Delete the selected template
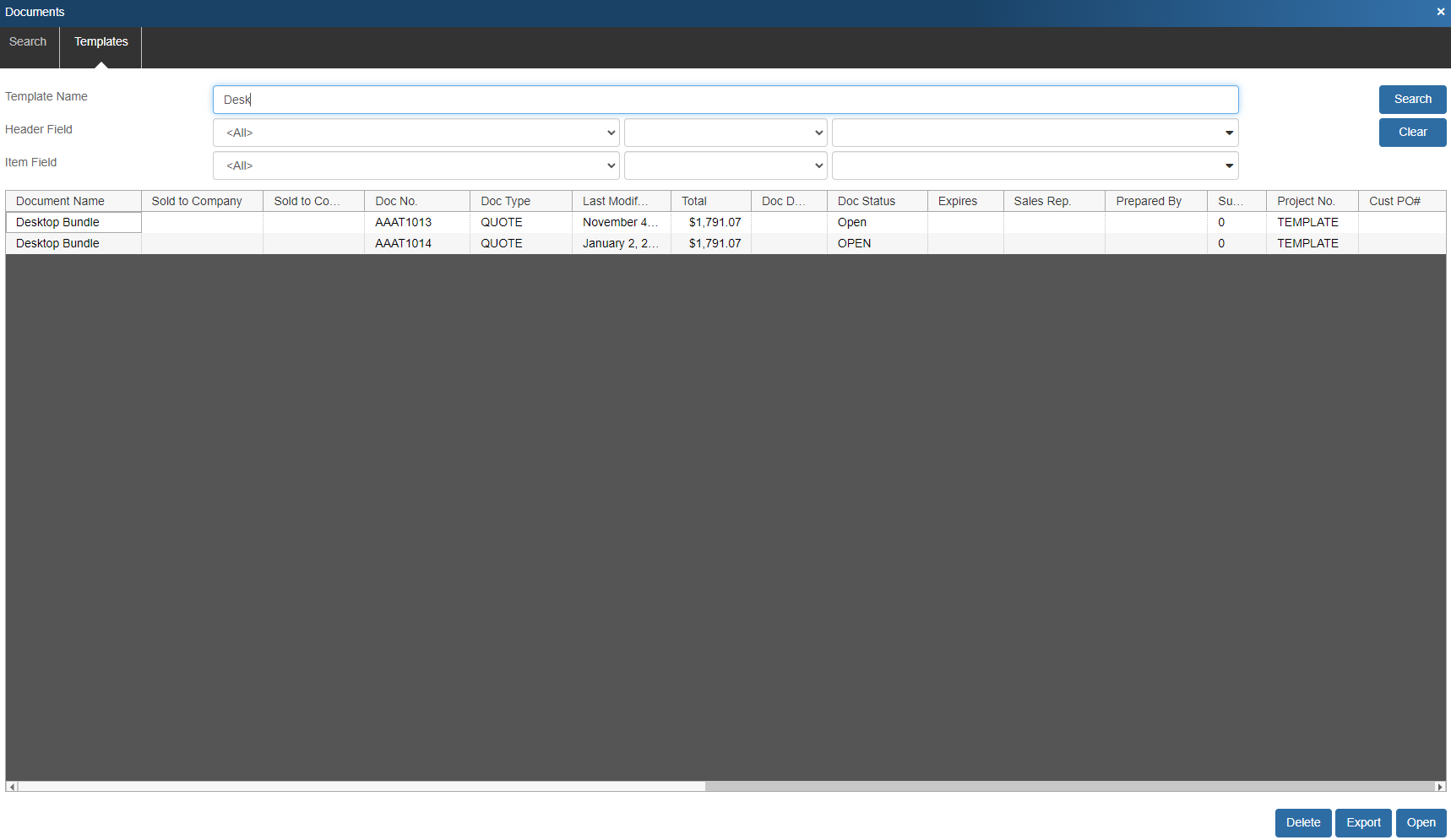This screenshot has width=1451, height=840. [x=1302, y=823]
